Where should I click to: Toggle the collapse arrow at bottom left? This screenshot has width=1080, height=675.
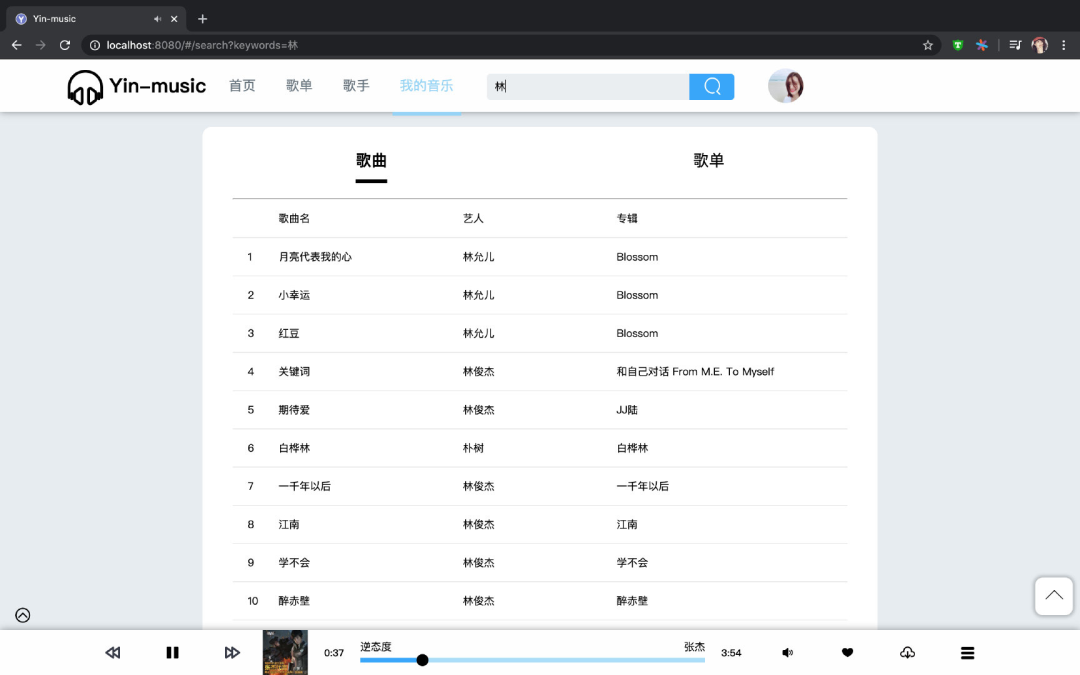pos(22,615)
